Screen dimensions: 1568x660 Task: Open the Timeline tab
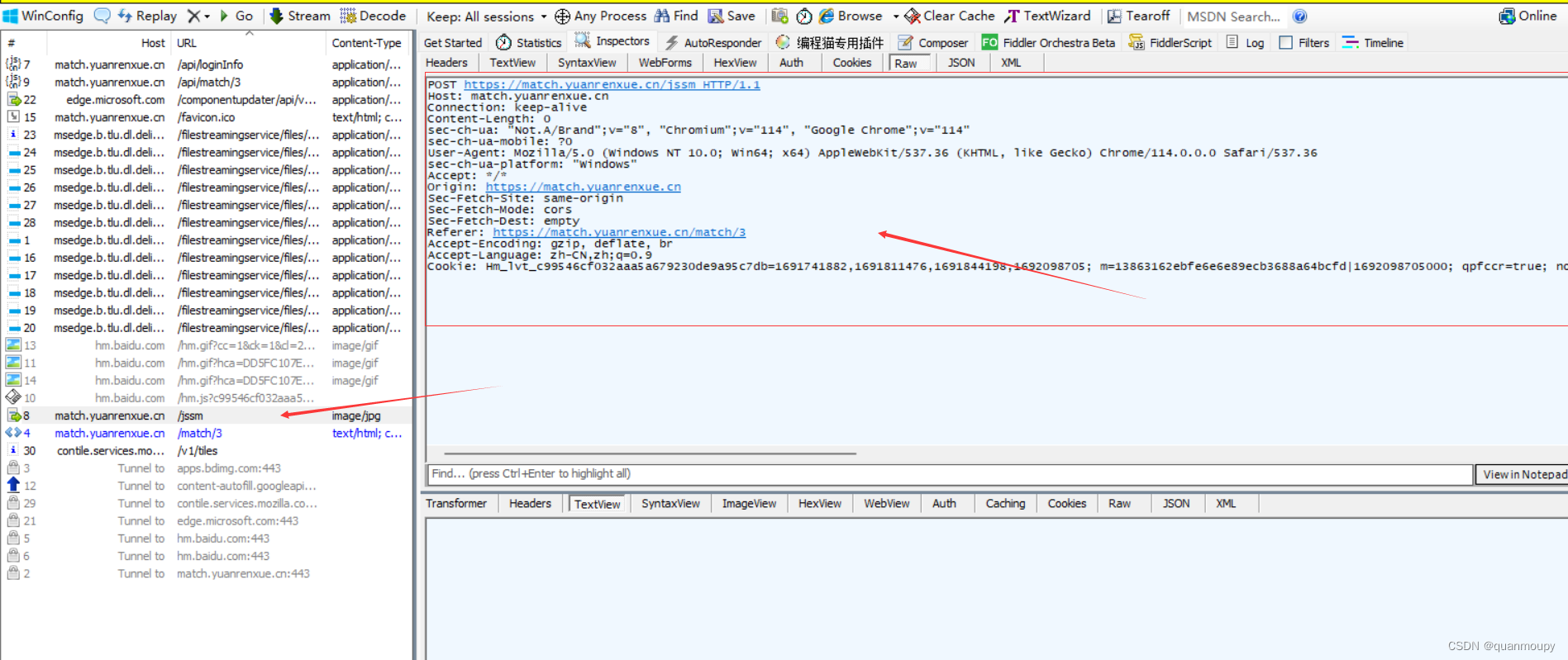coord(1373,43)
